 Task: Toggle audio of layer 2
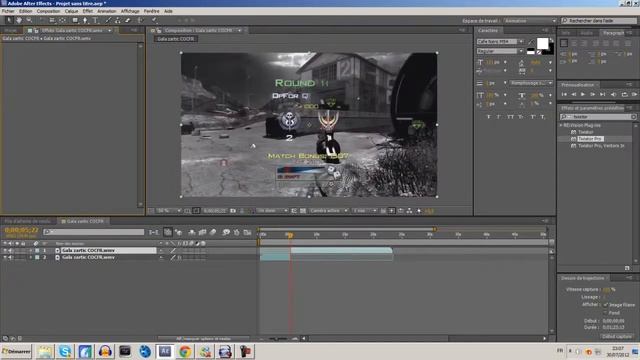(x=10, y=258)
